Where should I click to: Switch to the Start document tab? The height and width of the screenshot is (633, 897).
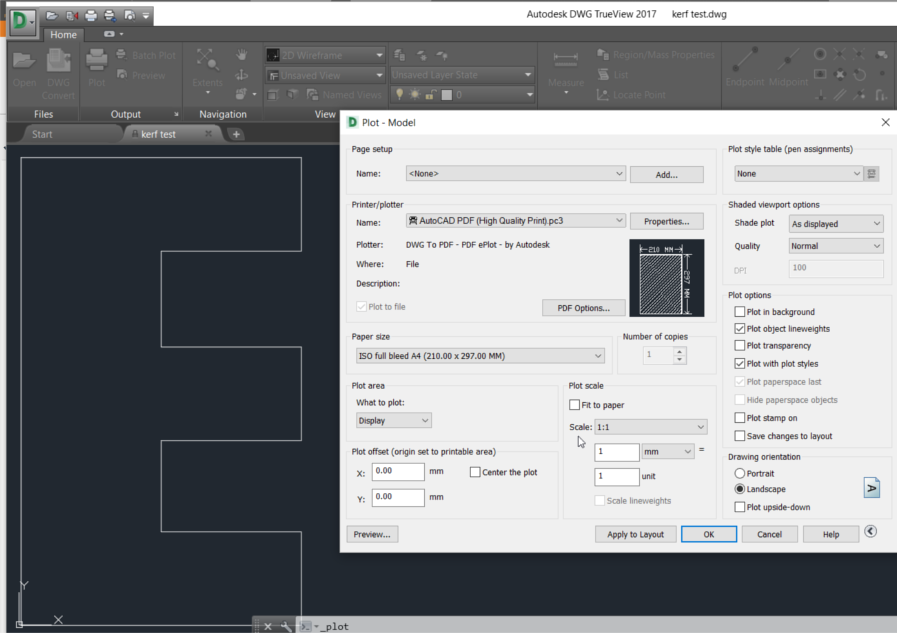point(42,134)
